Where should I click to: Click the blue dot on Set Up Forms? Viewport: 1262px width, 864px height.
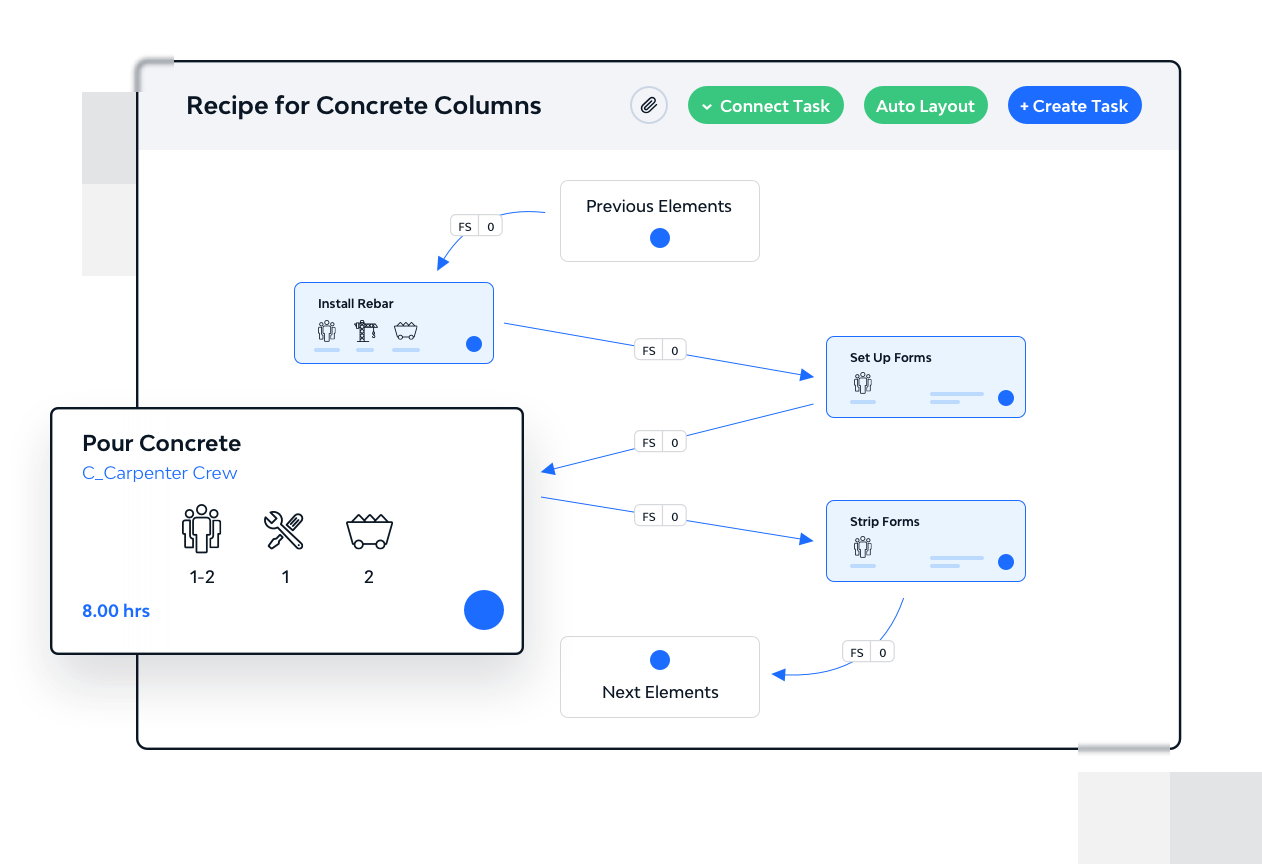tap(1006, 398)
